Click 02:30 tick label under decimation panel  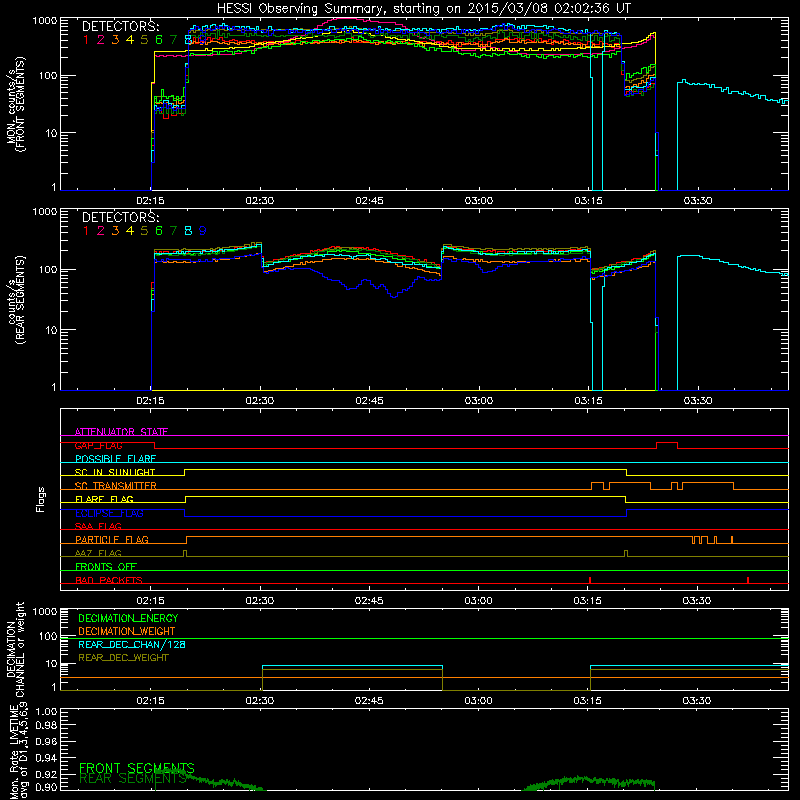coord(260,701)
